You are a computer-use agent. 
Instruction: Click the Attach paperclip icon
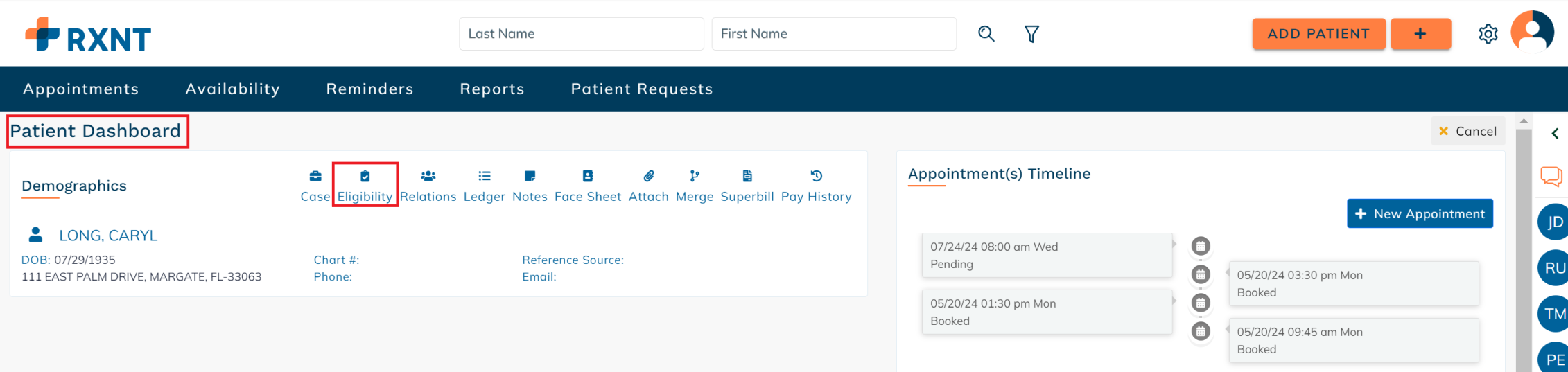[649, 176]
